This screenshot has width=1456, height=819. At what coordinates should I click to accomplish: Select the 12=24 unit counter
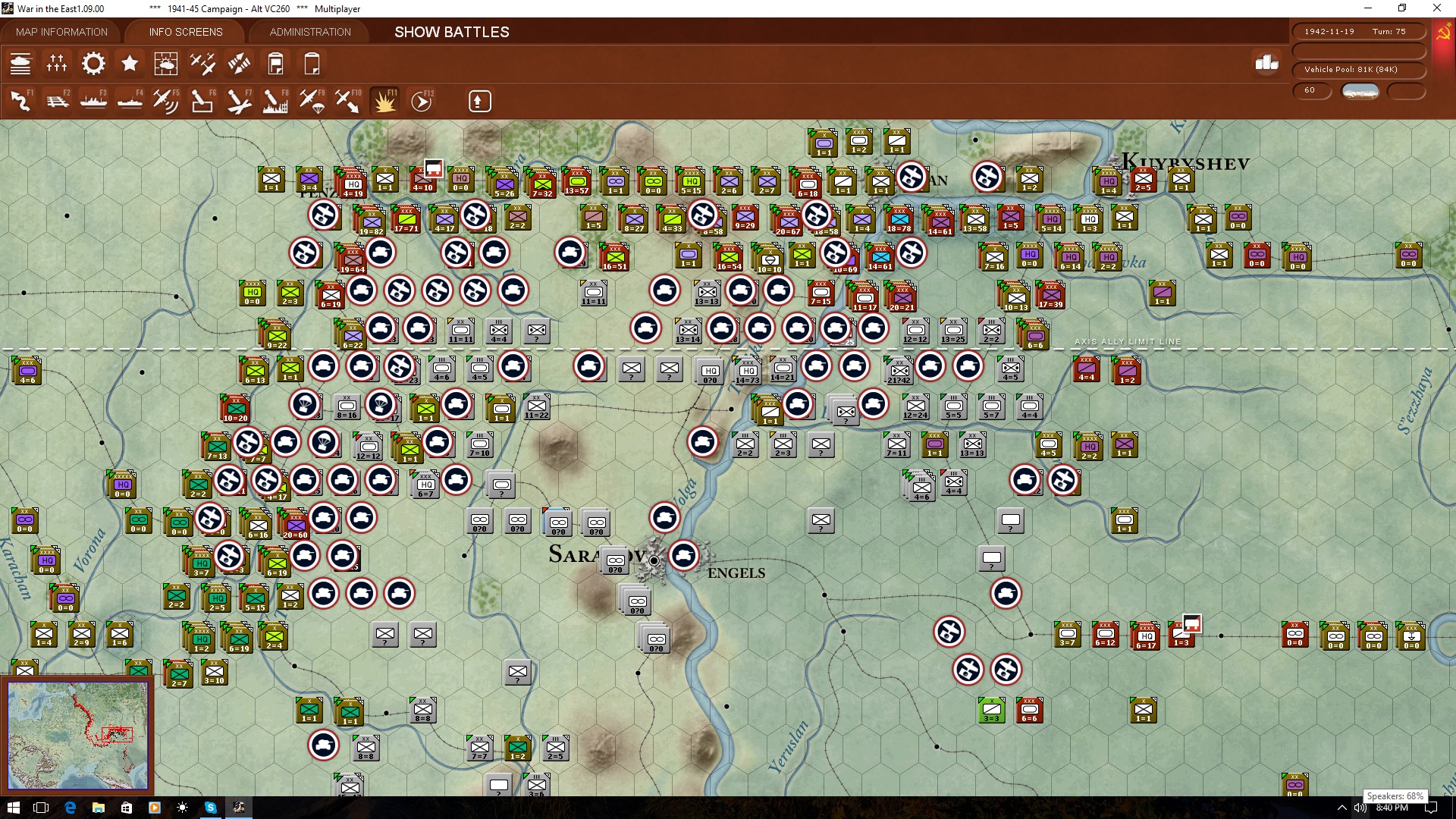pyautogui.click(x=915, y=406)
